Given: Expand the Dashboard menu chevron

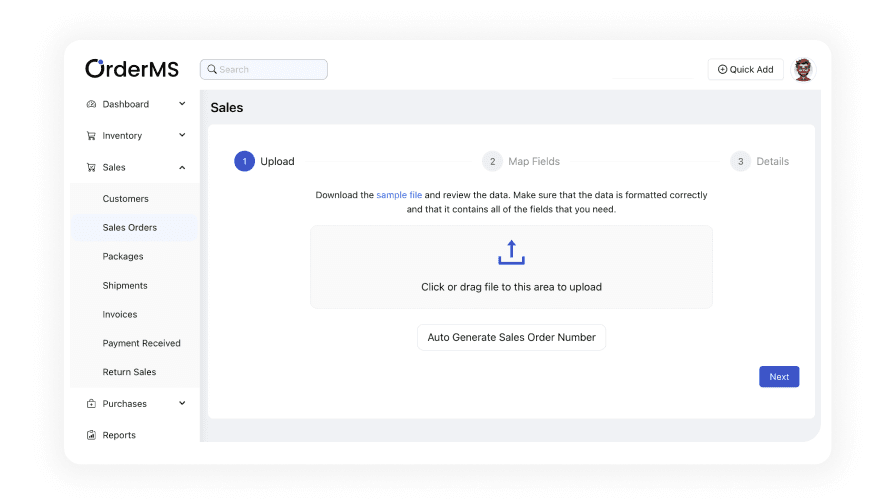Looking at the screenshot, I should (x=182, y=104).
